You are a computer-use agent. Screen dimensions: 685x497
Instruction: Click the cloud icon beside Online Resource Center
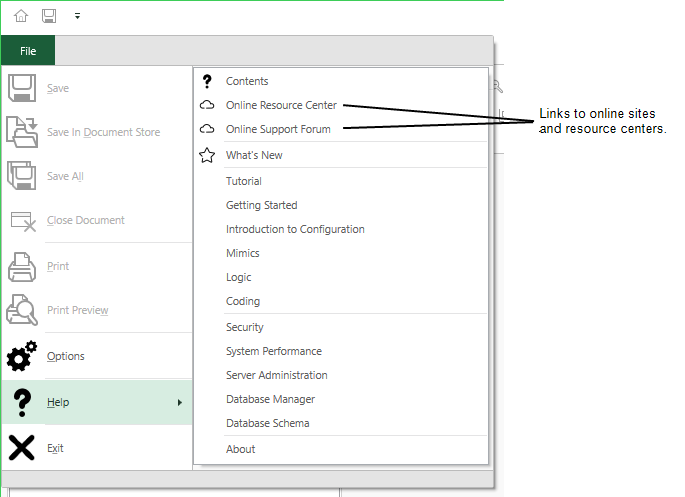207,105
